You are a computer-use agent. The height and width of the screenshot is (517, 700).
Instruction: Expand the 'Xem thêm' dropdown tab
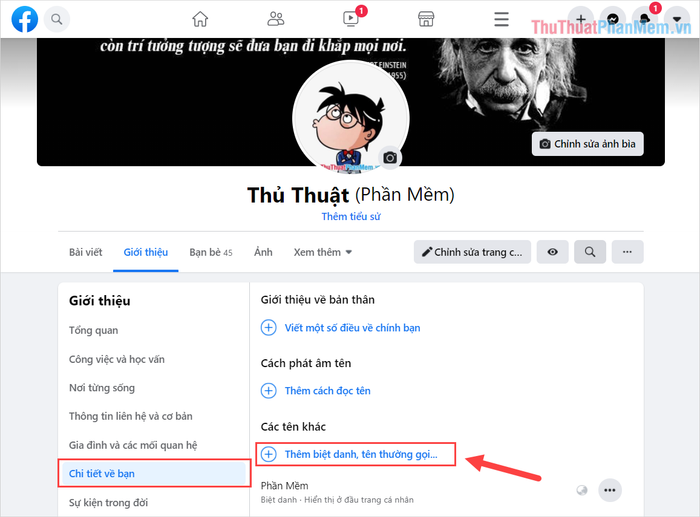pyautogui.click(x=323, y=252)
